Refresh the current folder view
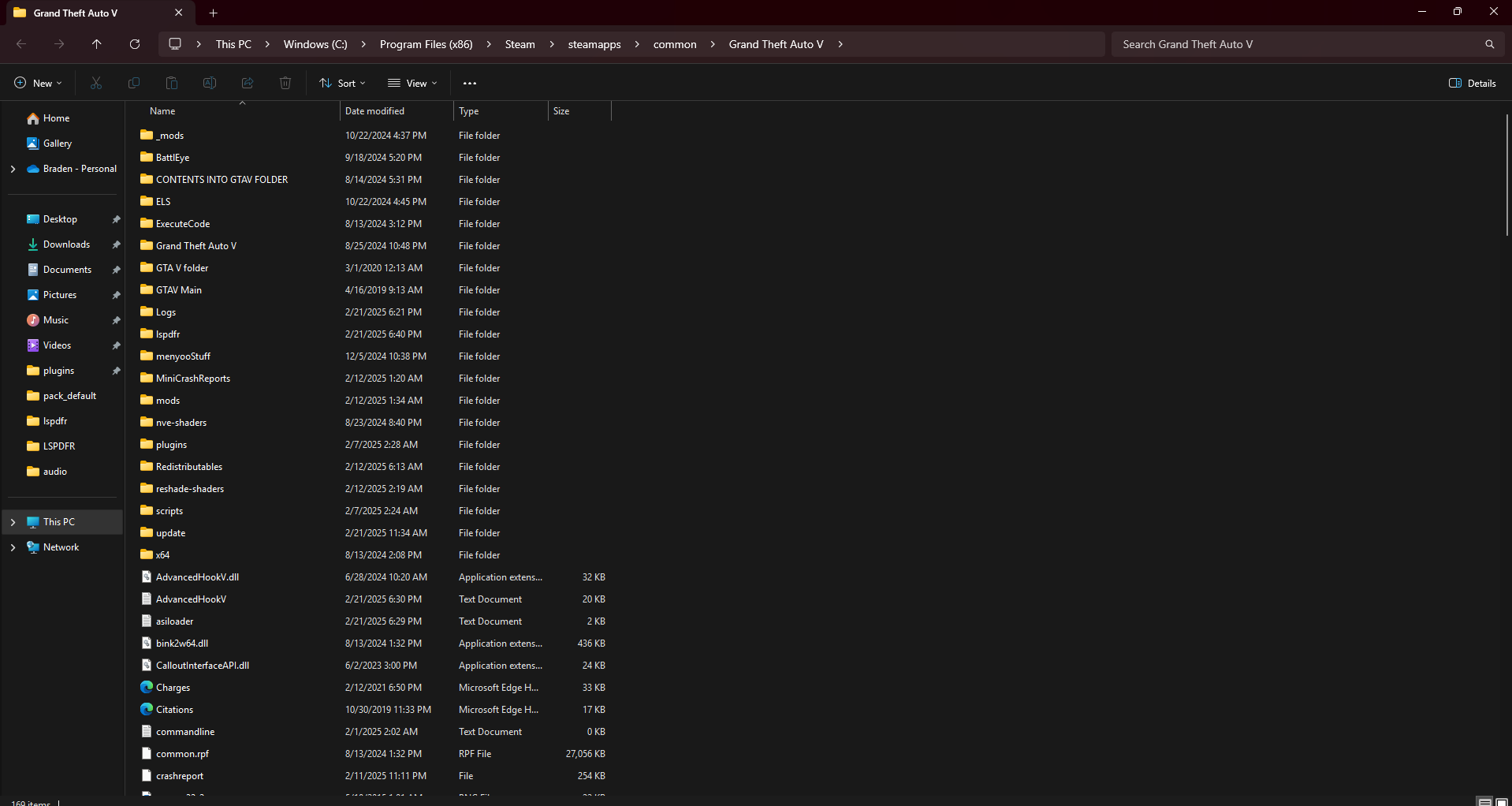Viewport: 1512px width, 806px height. (135, 44)
